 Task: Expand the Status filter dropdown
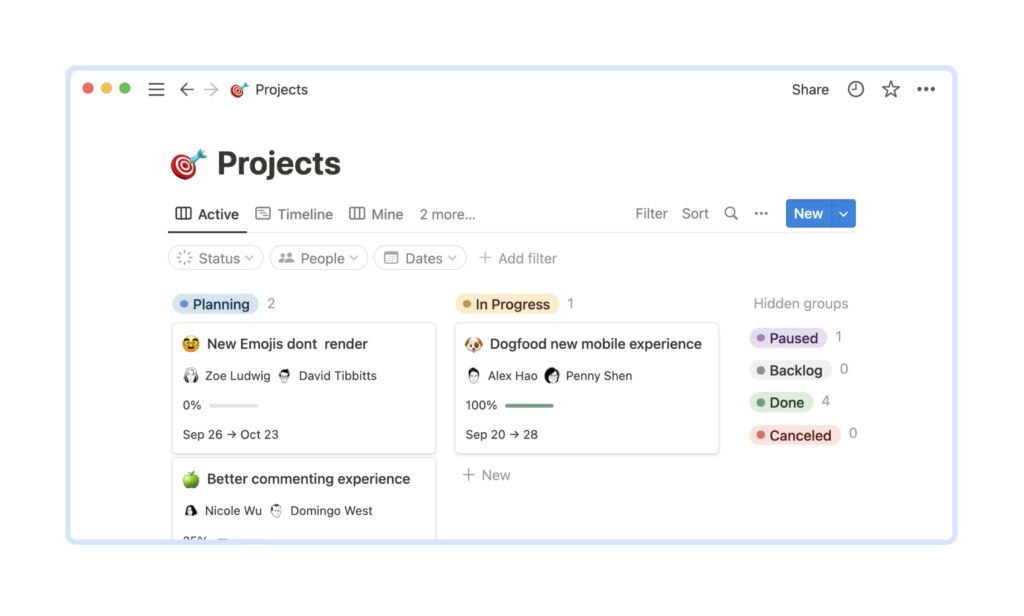pyautogui.click(x=216, y=258)
